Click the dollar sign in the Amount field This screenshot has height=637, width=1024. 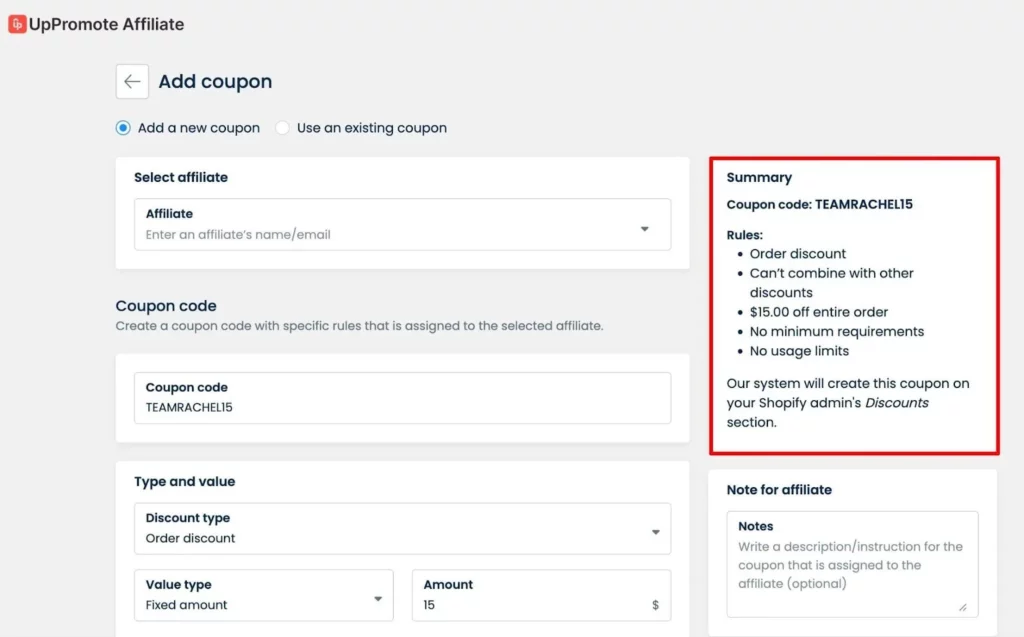pos(655,605)
